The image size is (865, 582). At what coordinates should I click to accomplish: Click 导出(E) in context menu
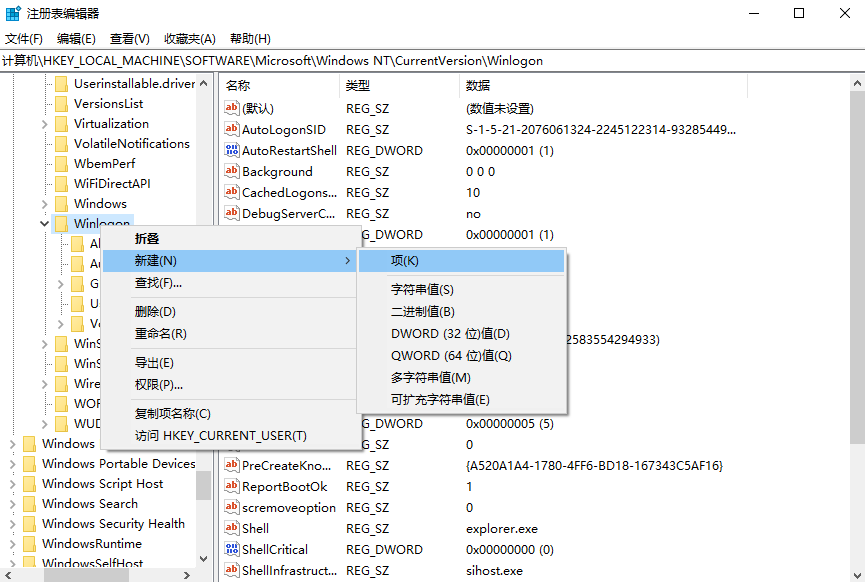(x=154, y=363)
